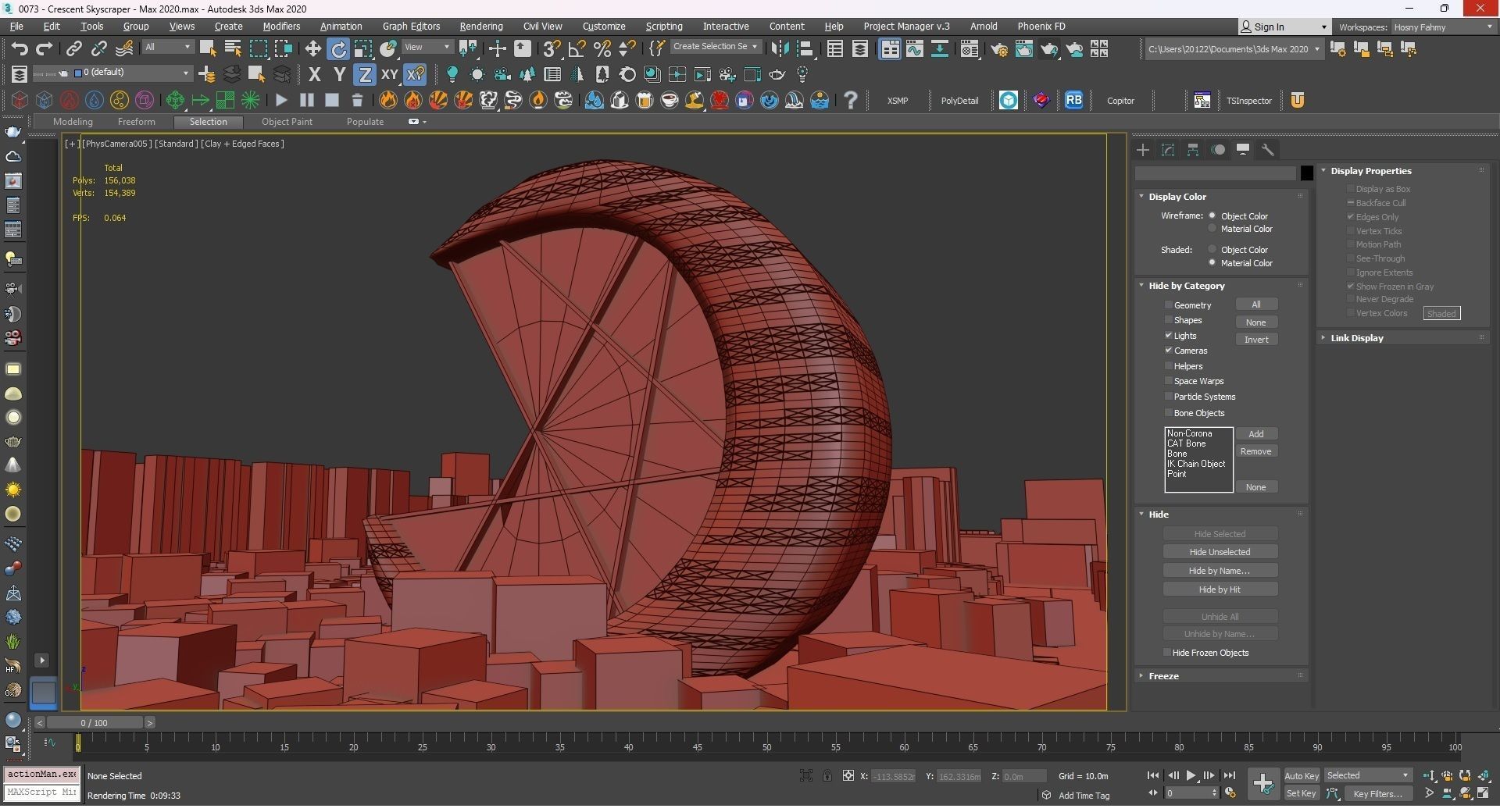
Task: Toggle the Percent Snap icon
Action: pos(602,49)
